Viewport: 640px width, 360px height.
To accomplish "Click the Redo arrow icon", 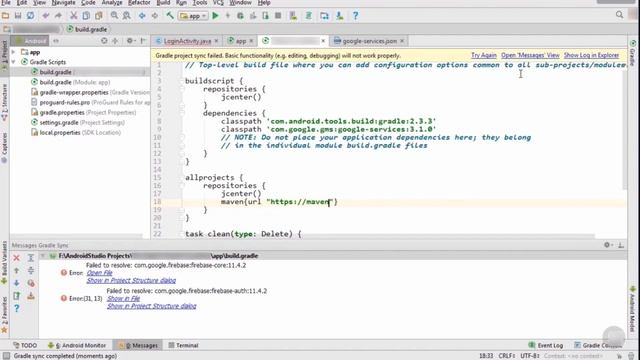I will [58, 16].
